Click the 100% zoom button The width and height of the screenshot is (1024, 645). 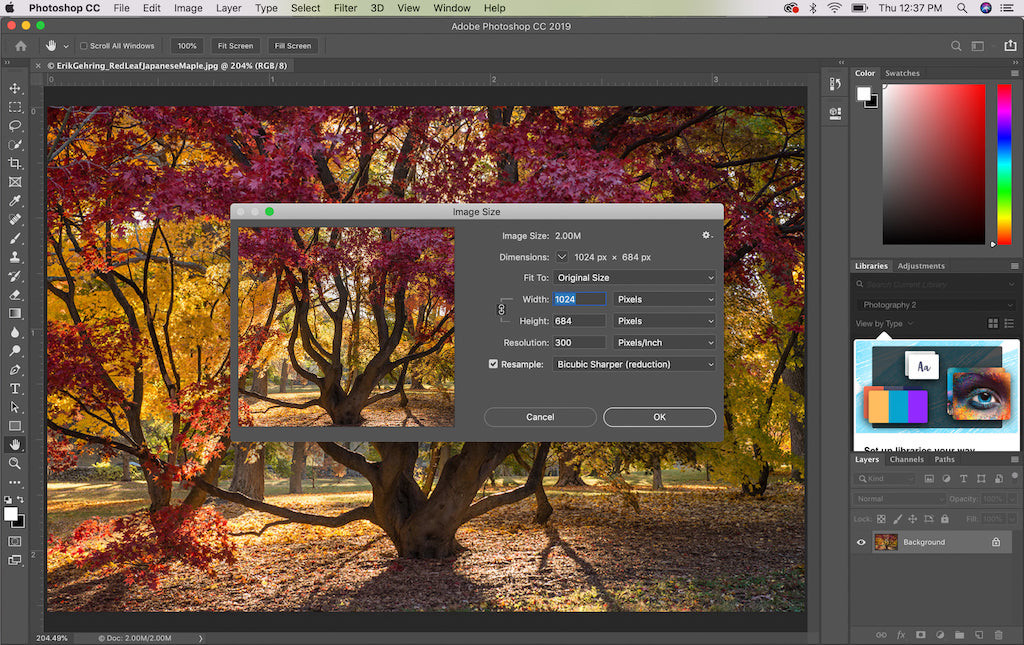[187, 46]
